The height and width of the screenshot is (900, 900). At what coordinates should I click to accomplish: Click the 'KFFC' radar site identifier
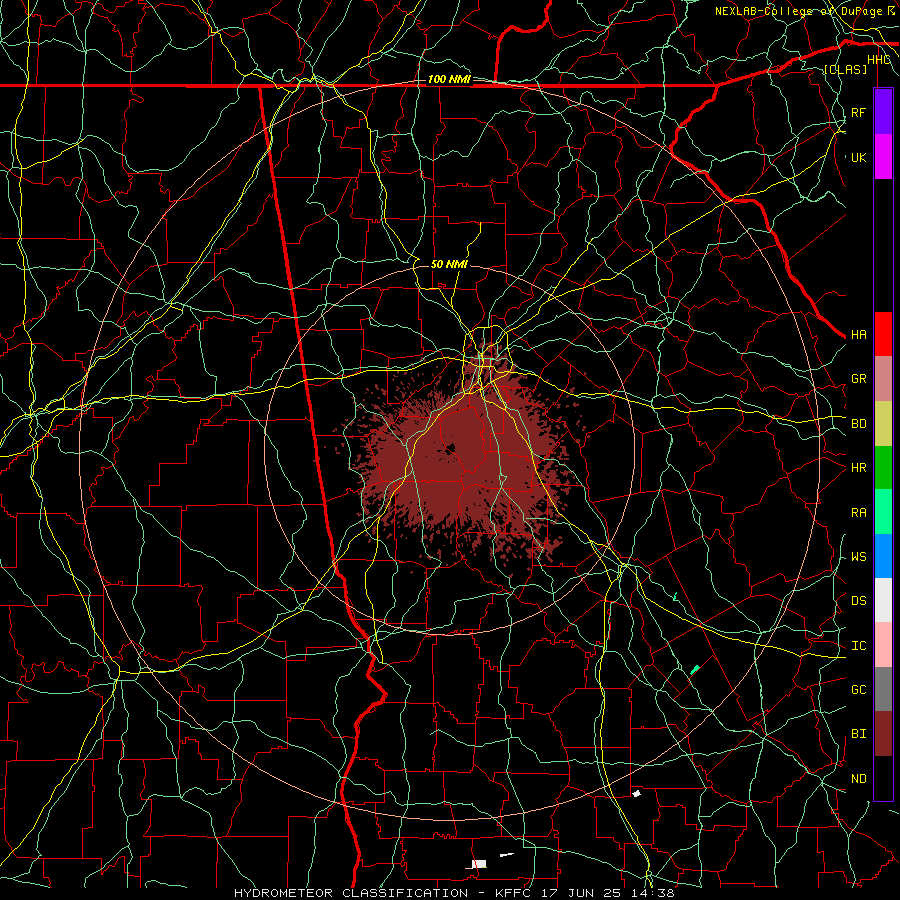515,893
